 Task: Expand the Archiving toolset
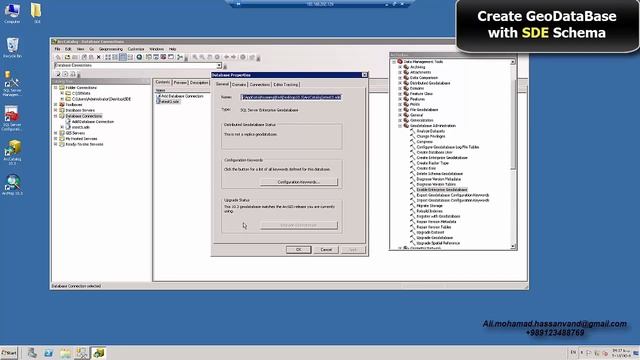coord(400,67)
